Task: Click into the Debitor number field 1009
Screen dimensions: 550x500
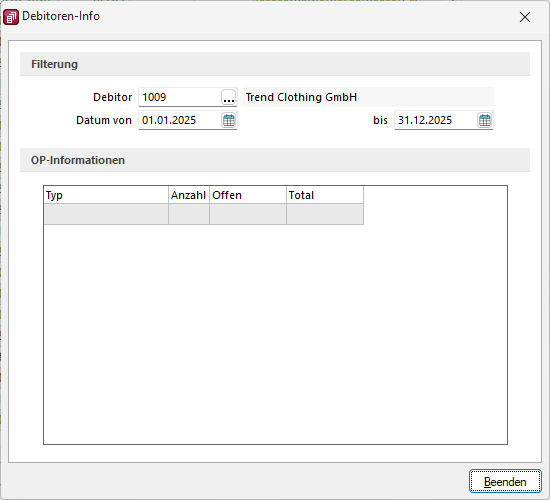Action: tap(180, 97)
